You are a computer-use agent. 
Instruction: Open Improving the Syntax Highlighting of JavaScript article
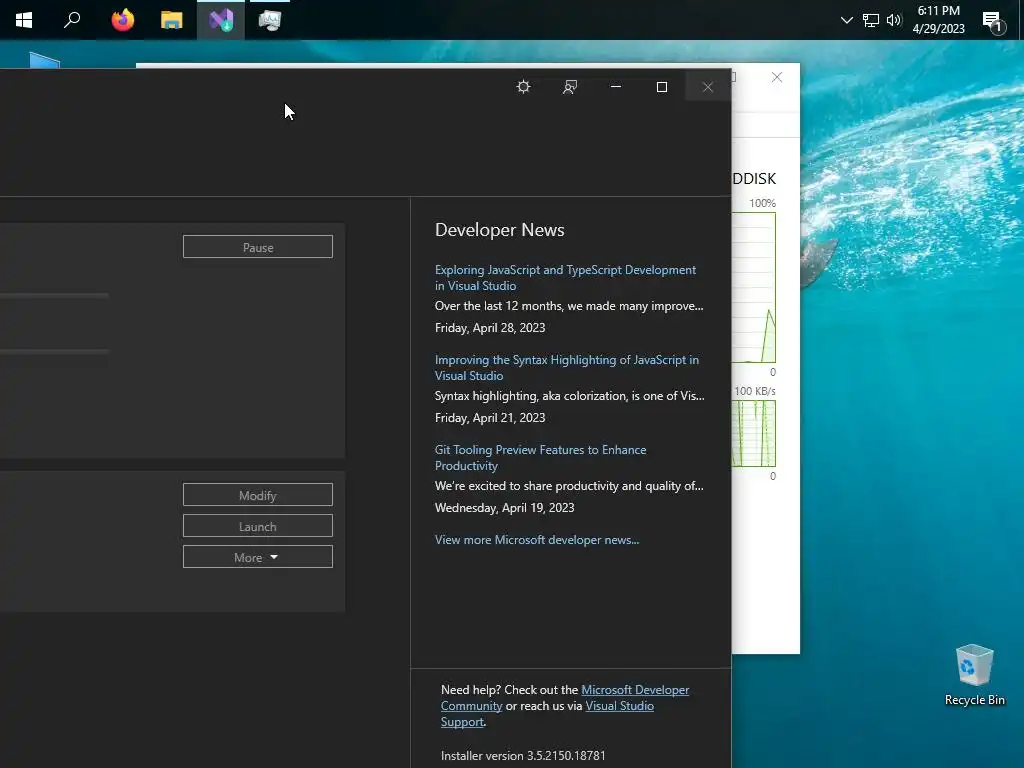(567, 368)
